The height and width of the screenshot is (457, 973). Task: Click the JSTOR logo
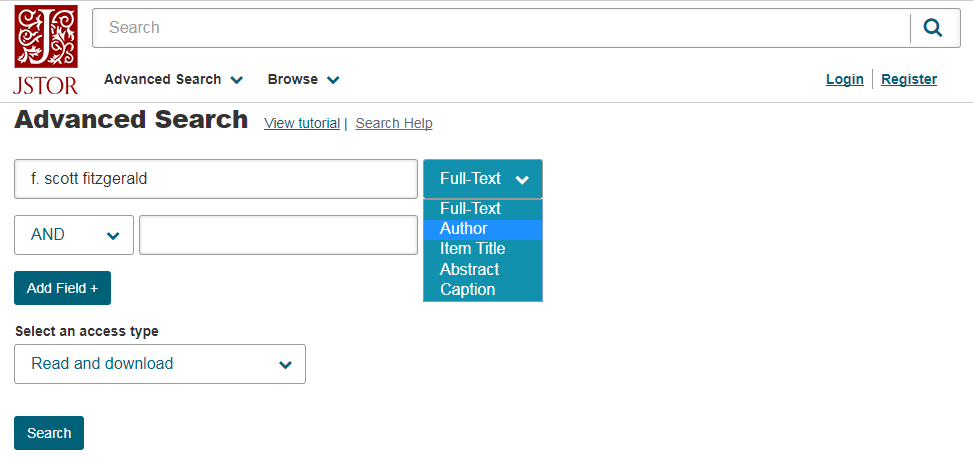click(46, 50)
